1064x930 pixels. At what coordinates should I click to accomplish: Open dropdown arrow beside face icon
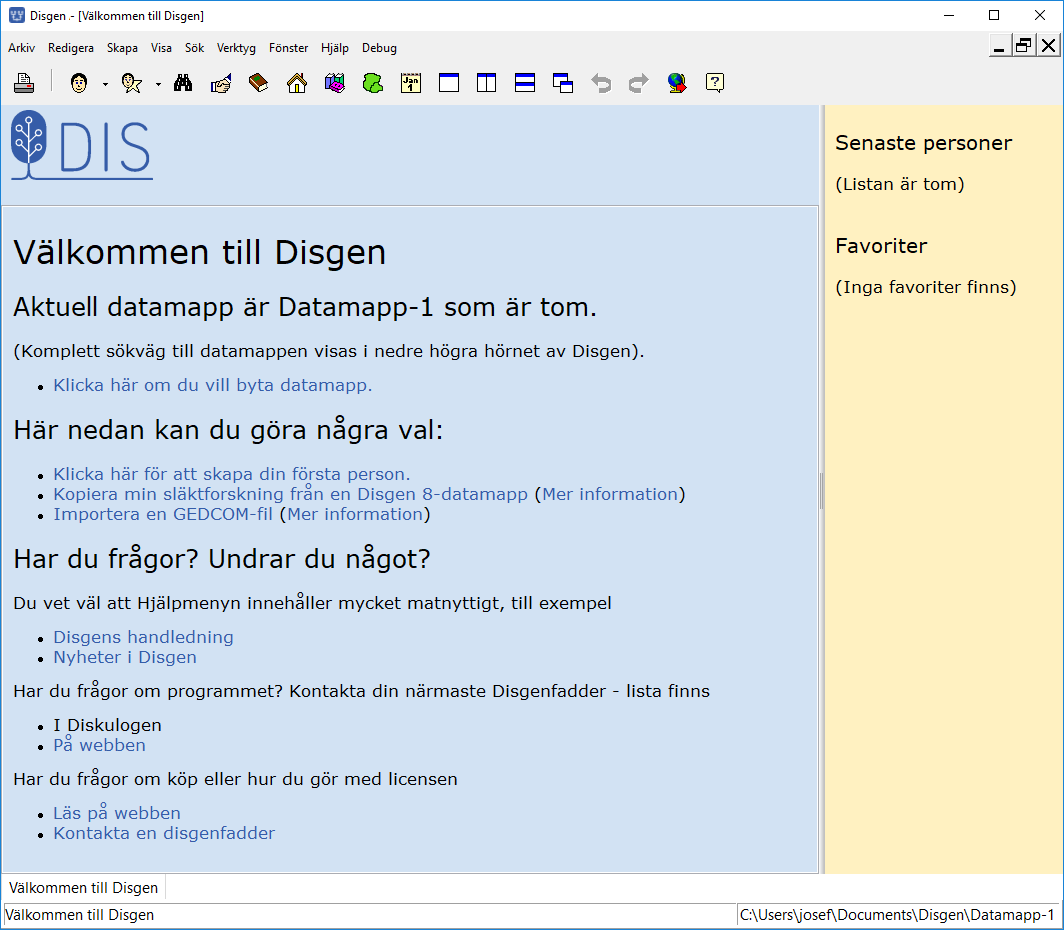[x=105, y=84]
